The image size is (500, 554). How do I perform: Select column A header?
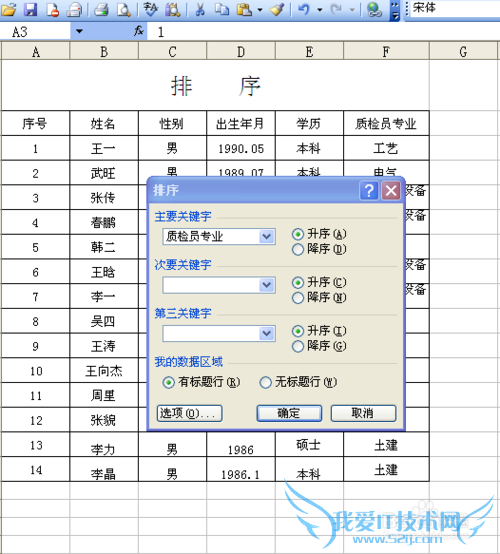pyautogui.click(x=36, y=52)
